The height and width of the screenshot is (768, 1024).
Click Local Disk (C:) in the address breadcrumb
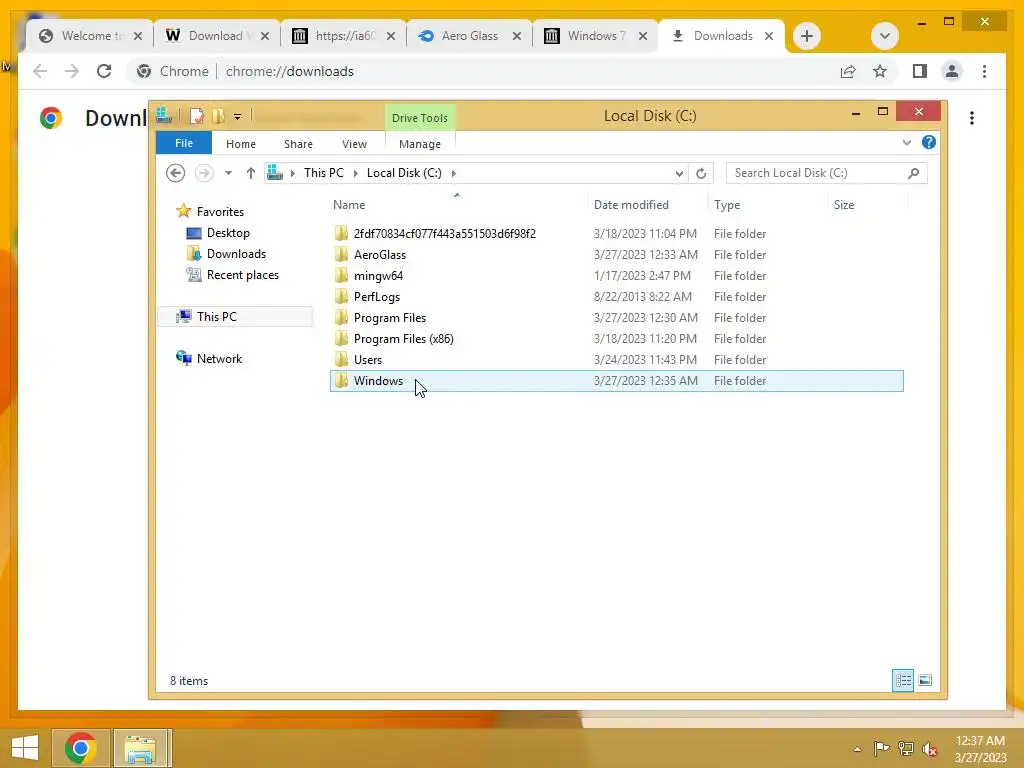(404, 172)
